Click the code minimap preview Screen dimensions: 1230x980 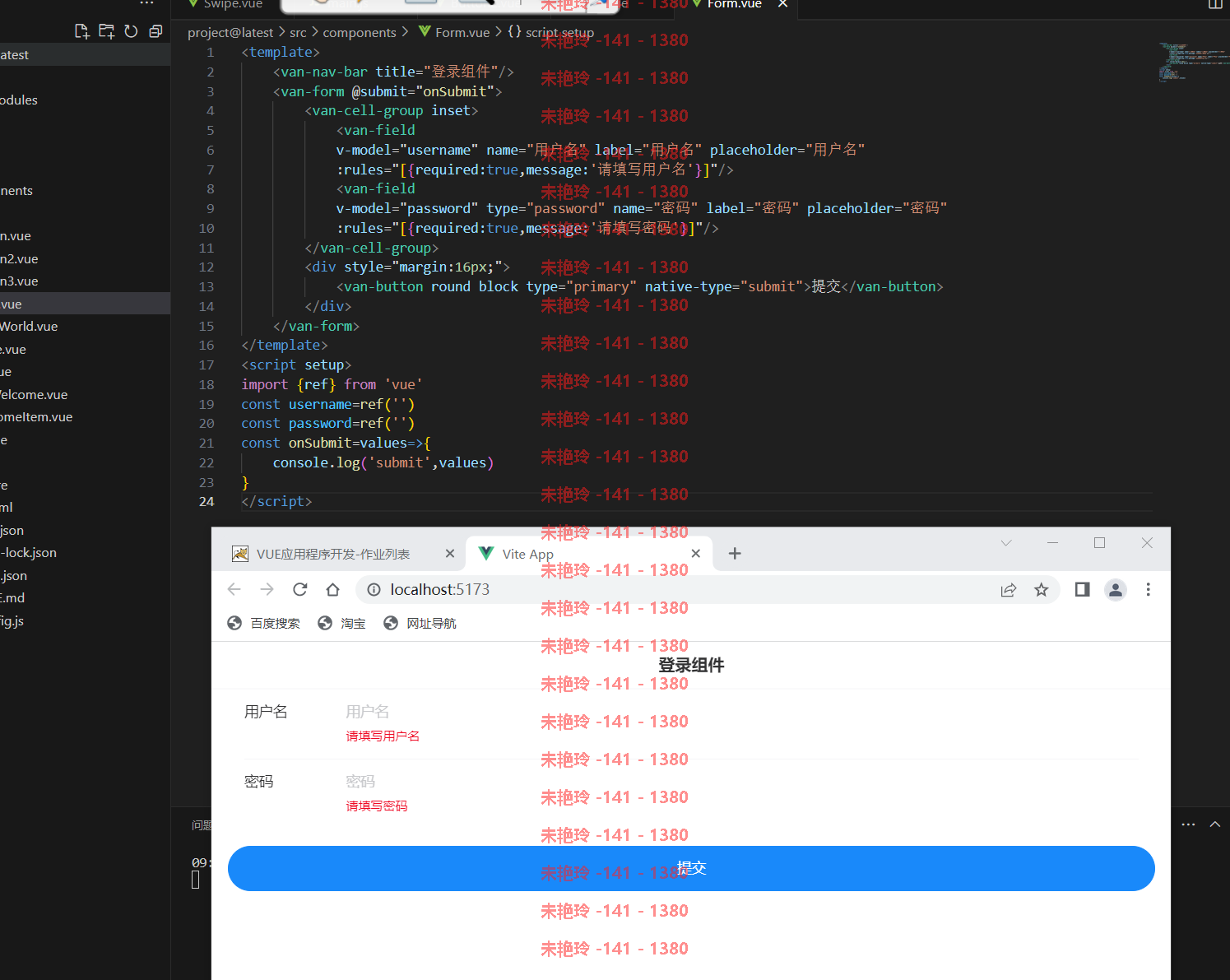click(1193, 63)
